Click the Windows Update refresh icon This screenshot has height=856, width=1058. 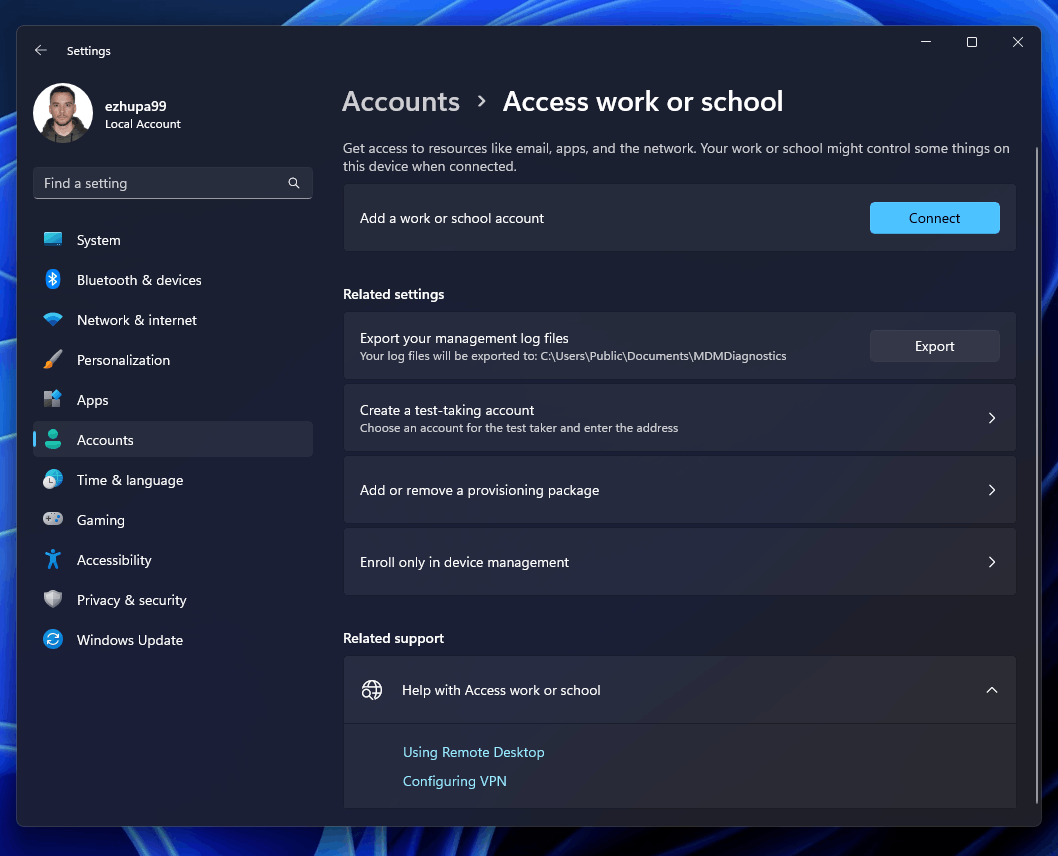click(53, 639)
